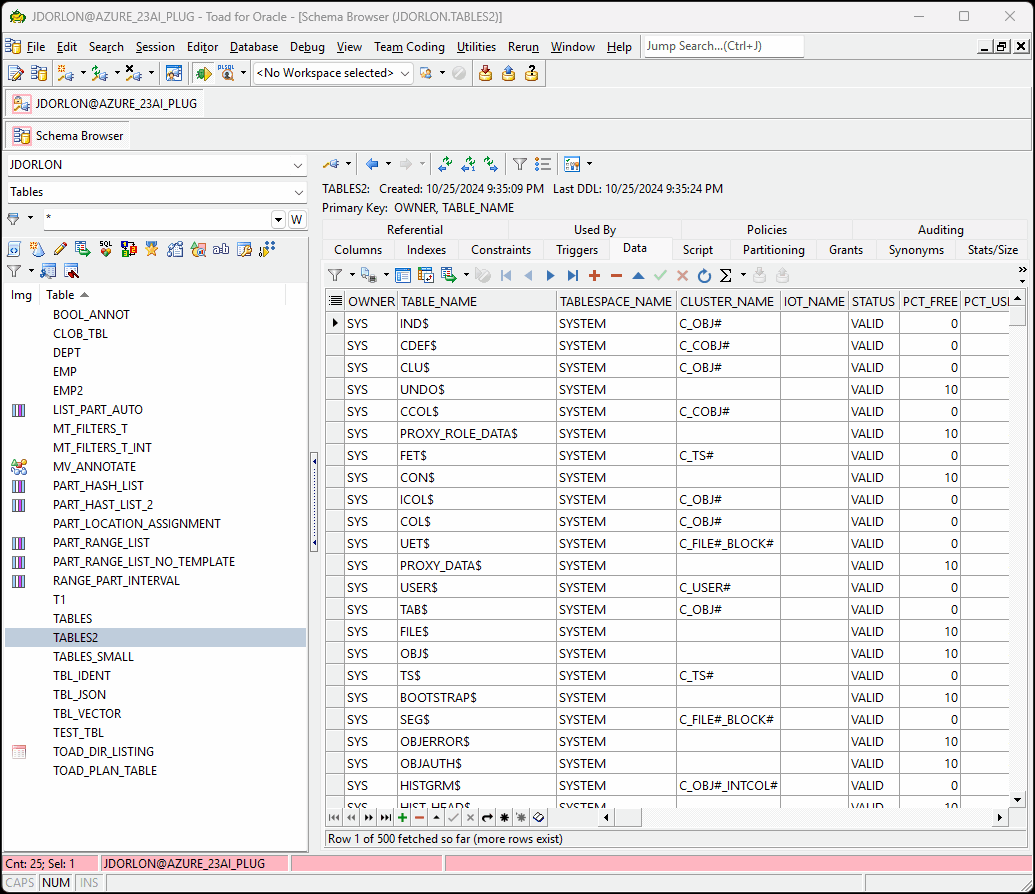
Task: Click the single record view icon
Action: (x=403, y=275)
